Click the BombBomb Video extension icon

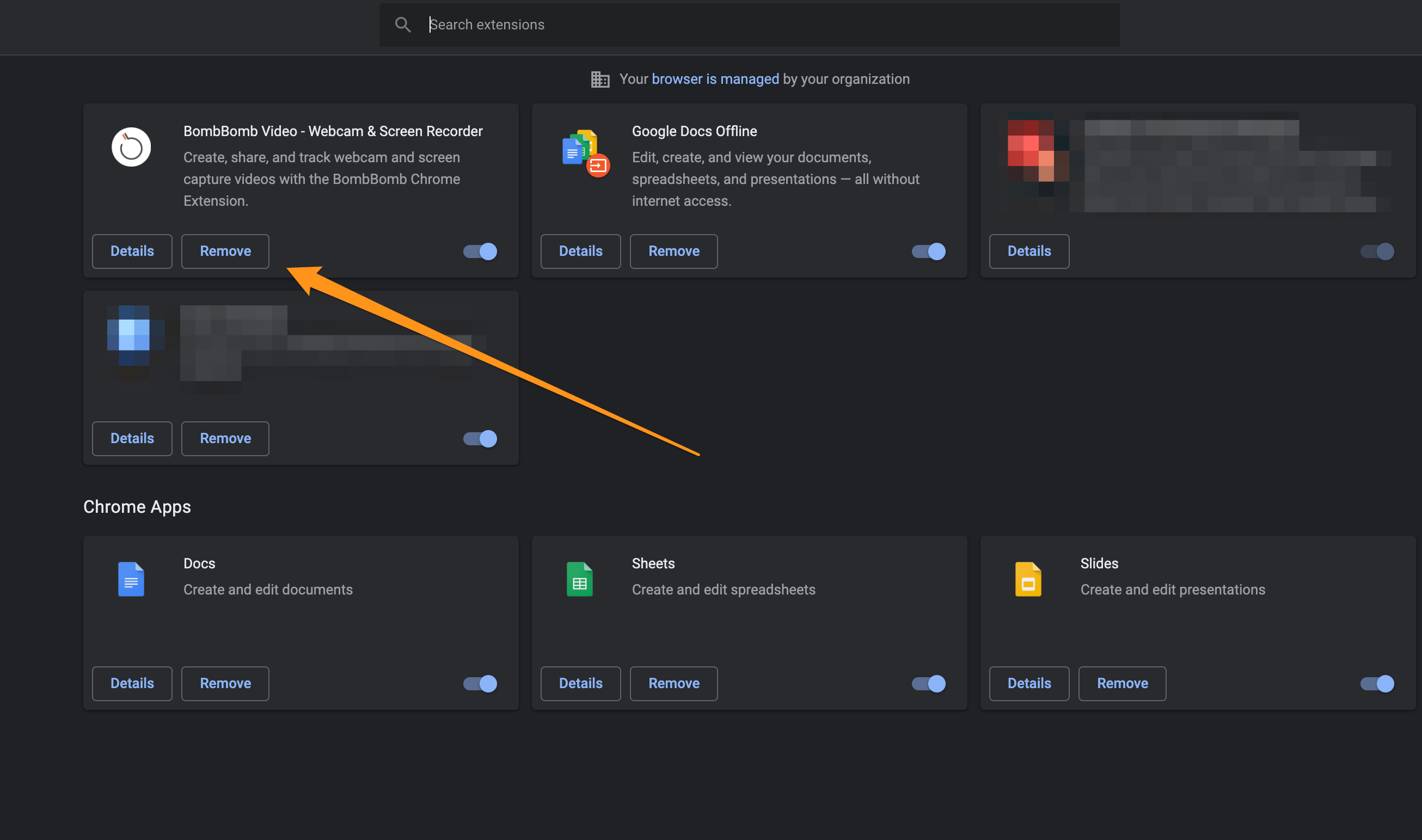point(131,147)
